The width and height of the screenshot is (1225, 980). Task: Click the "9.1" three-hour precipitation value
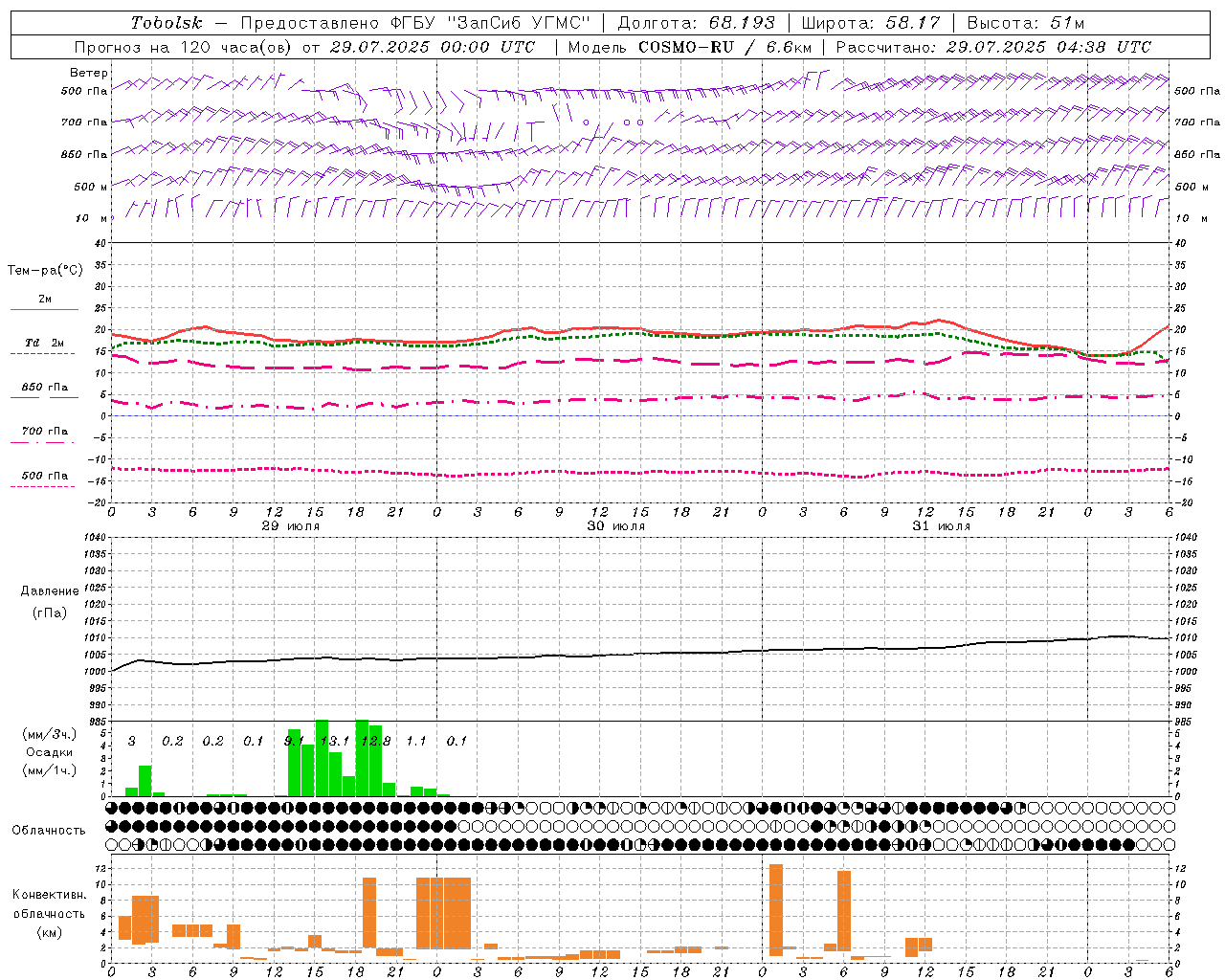pyautogui.click(x=294, y=741)
